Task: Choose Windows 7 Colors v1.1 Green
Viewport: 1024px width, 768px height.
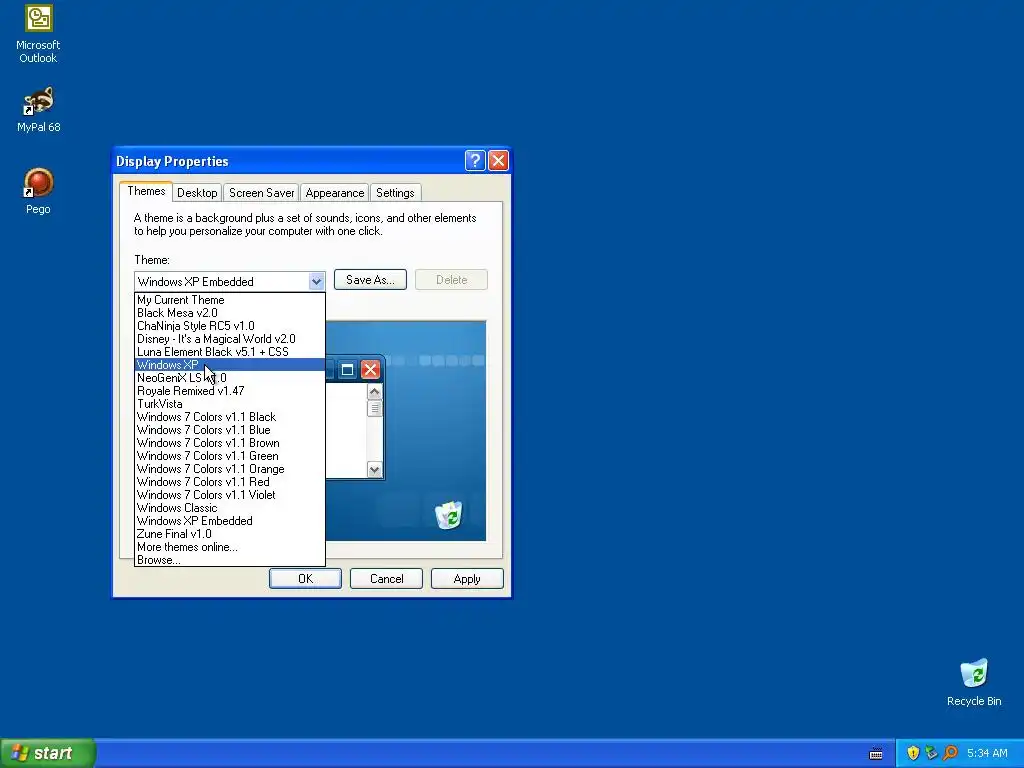Action: tap(230, 456)
